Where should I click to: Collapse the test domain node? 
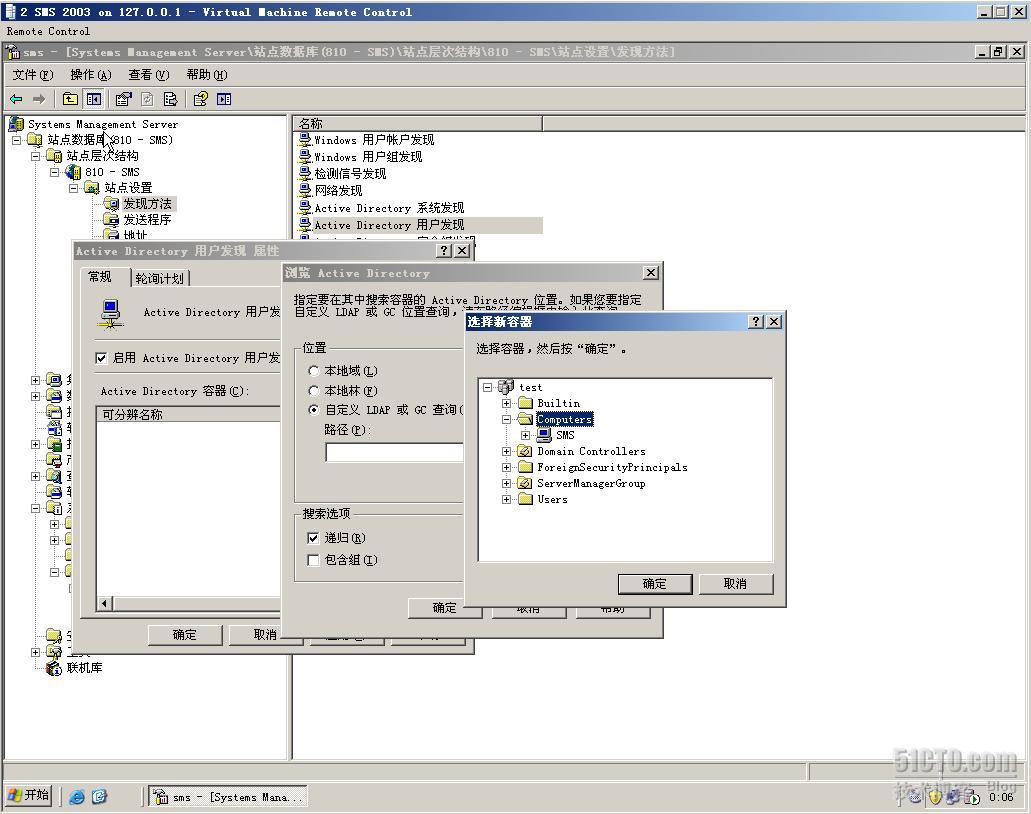487,387
